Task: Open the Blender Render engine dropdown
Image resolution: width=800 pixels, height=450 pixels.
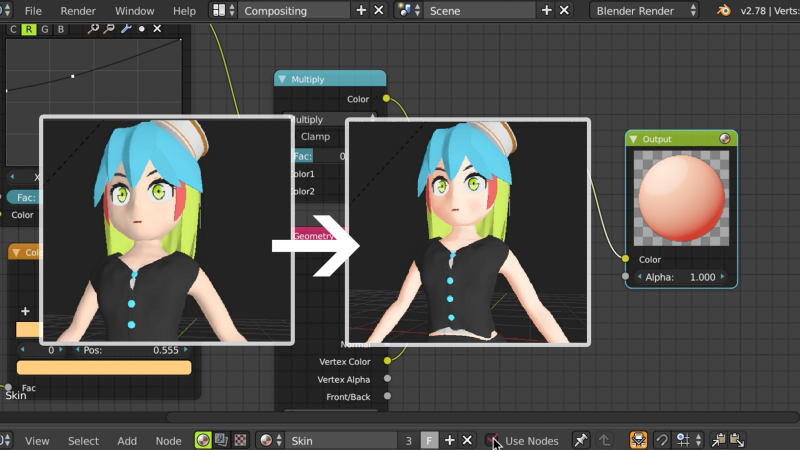Action: coord(644,11)
